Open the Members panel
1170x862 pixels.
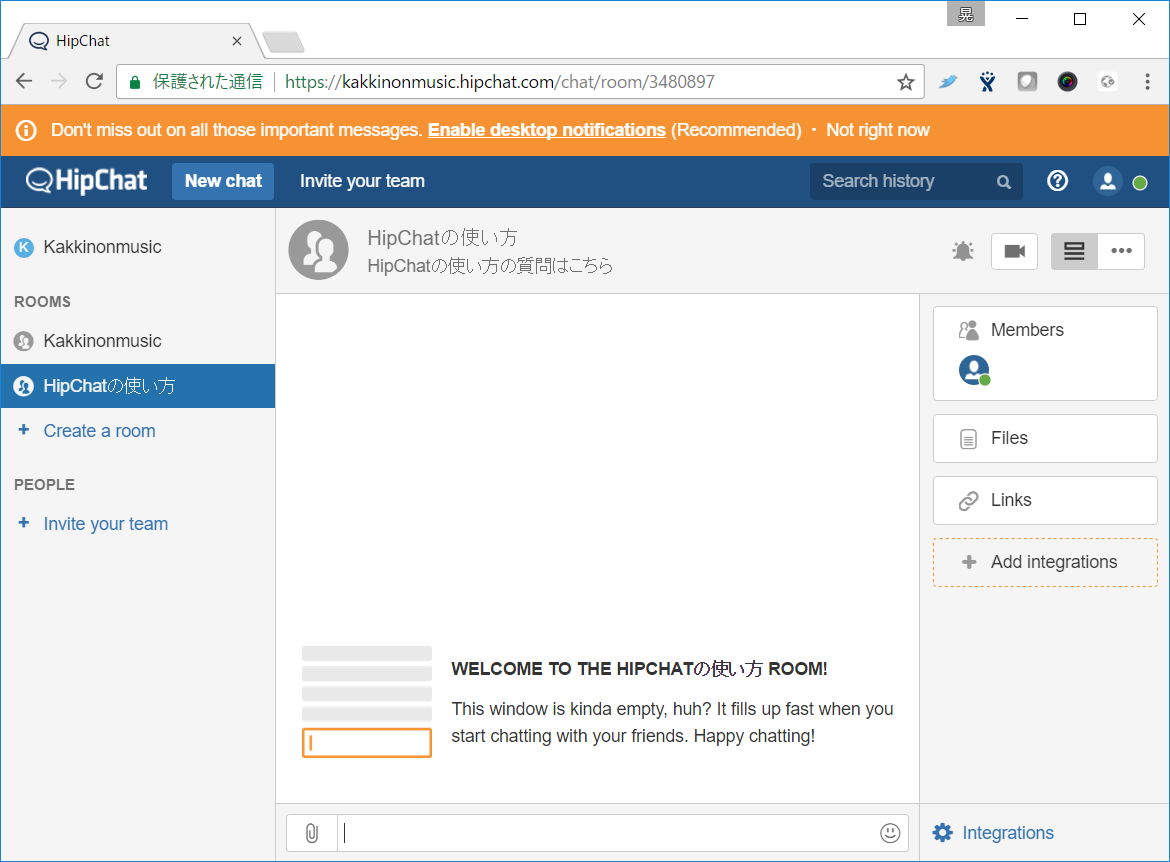coord(1045,353)
